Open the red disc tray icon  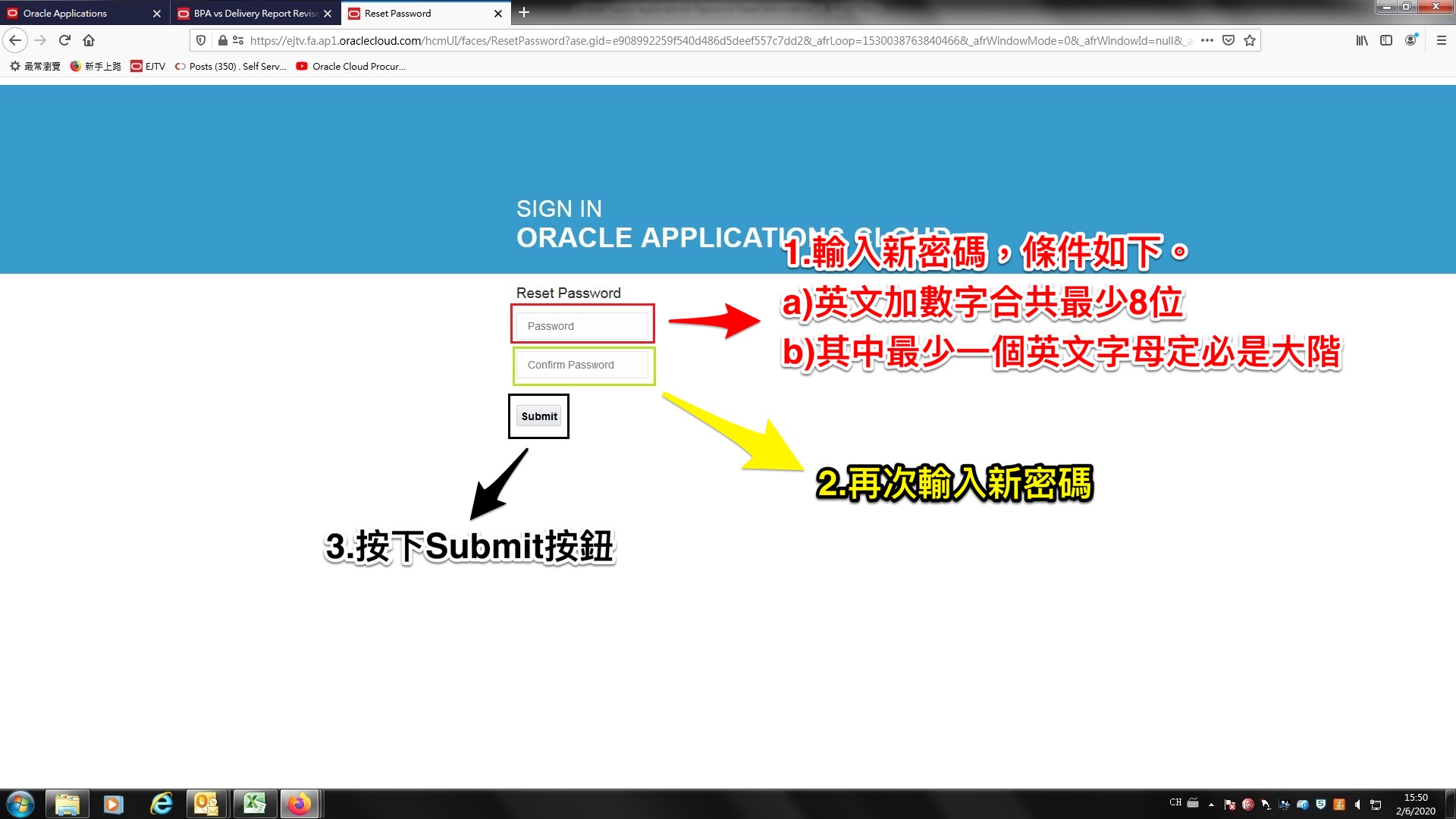[1248, 805]
